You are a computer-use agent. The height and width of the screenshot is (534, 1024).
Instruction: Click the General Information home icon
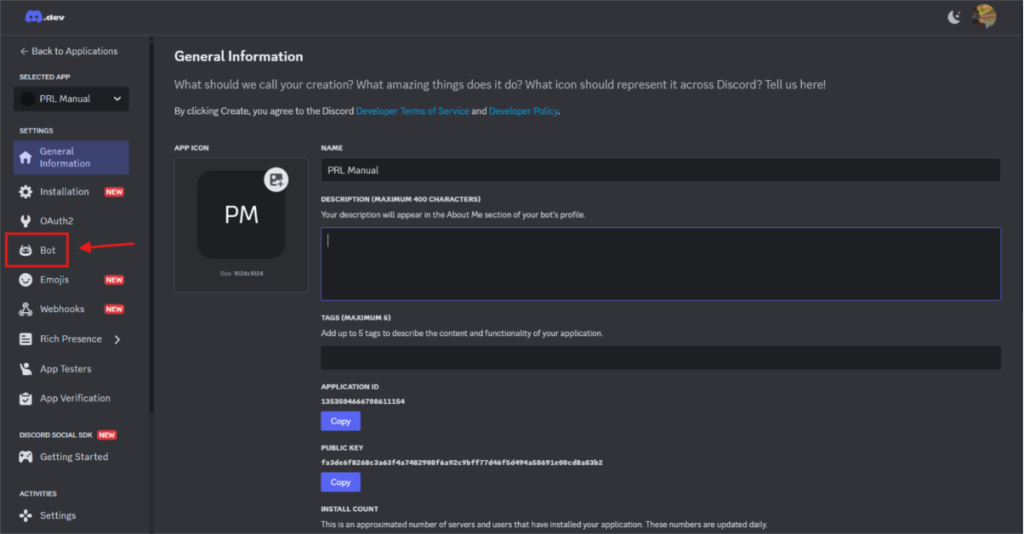click(x=25, y=157)
